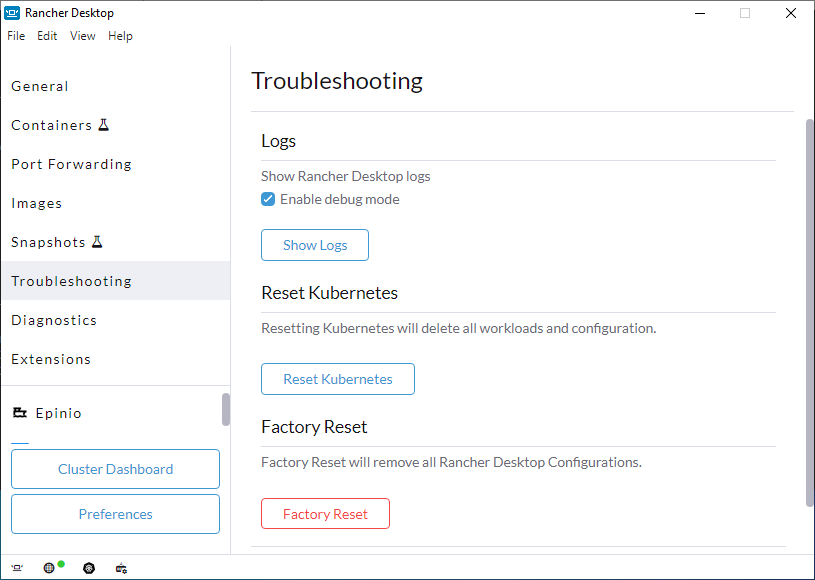Open the Cluster Dashboard
This screenshot has width=815, height=580.
(115, 469)
